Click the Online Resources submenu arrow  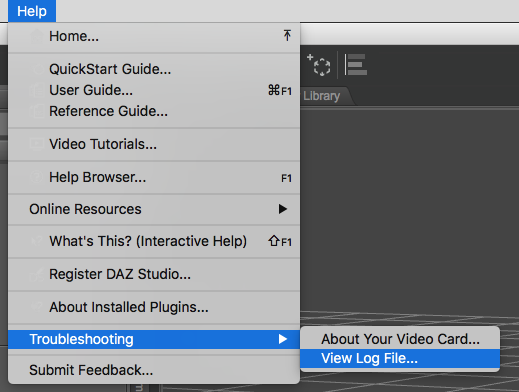(x=283, y=209)
